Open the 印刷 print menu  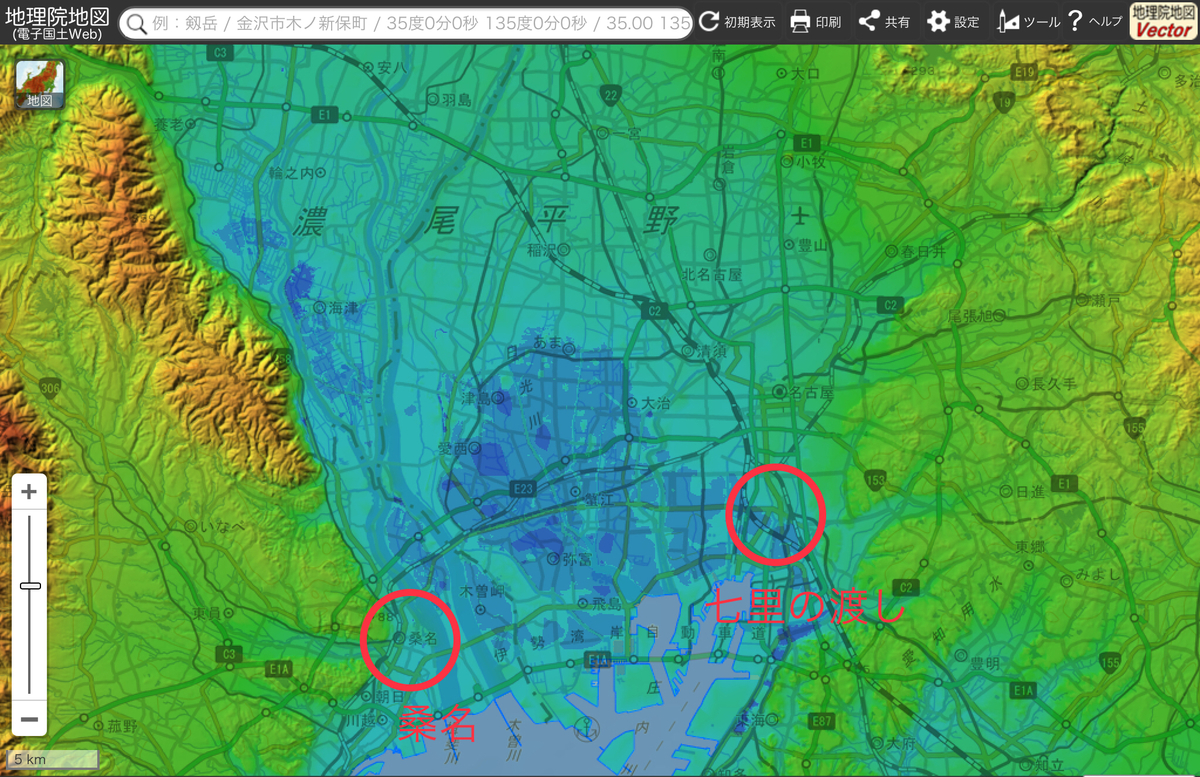point(816,21)
